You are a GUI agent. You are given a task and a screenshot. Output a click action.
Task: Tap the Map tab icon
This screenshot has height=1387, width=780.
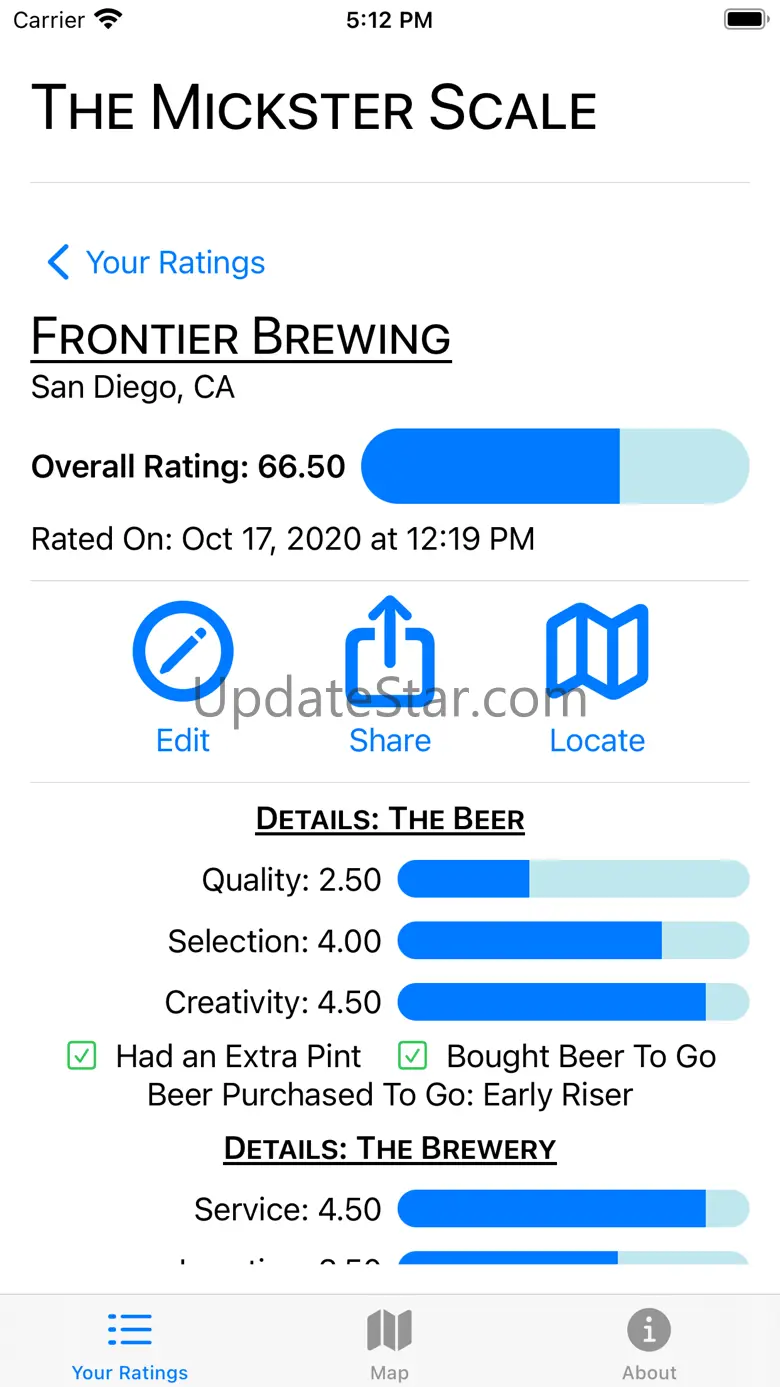[389, 1330]
